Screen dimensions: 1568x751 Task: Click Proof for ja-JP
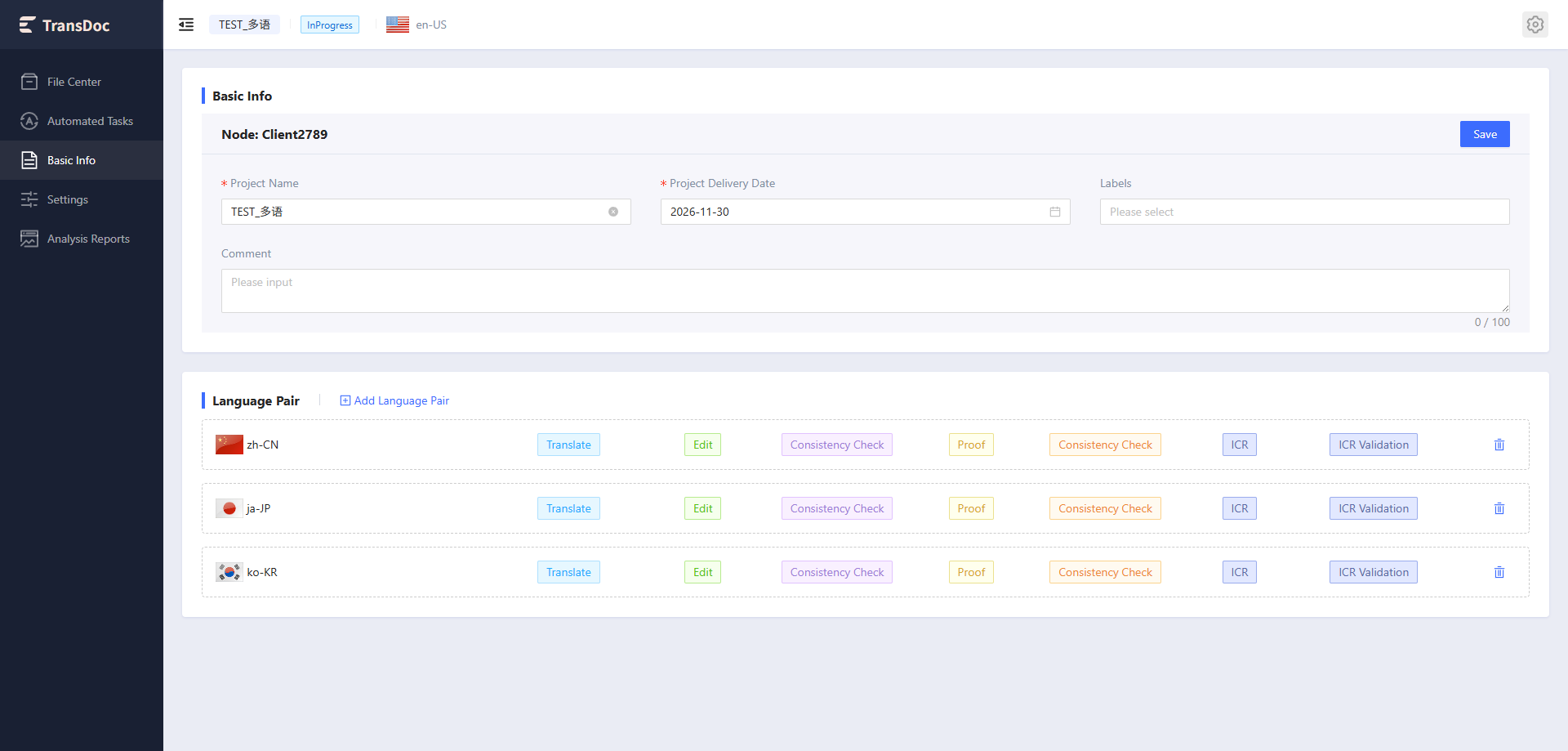[971, 508]
